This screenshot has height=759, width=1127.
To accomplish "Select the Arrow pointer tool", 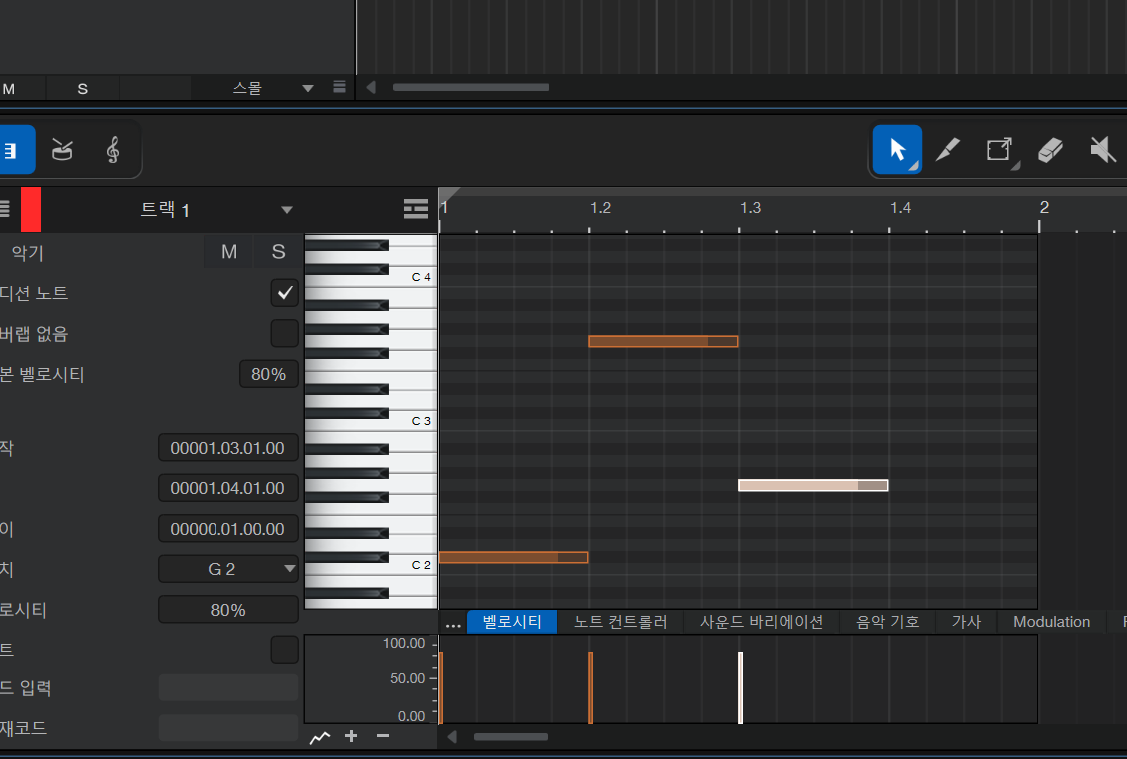I will pos(897,151).
